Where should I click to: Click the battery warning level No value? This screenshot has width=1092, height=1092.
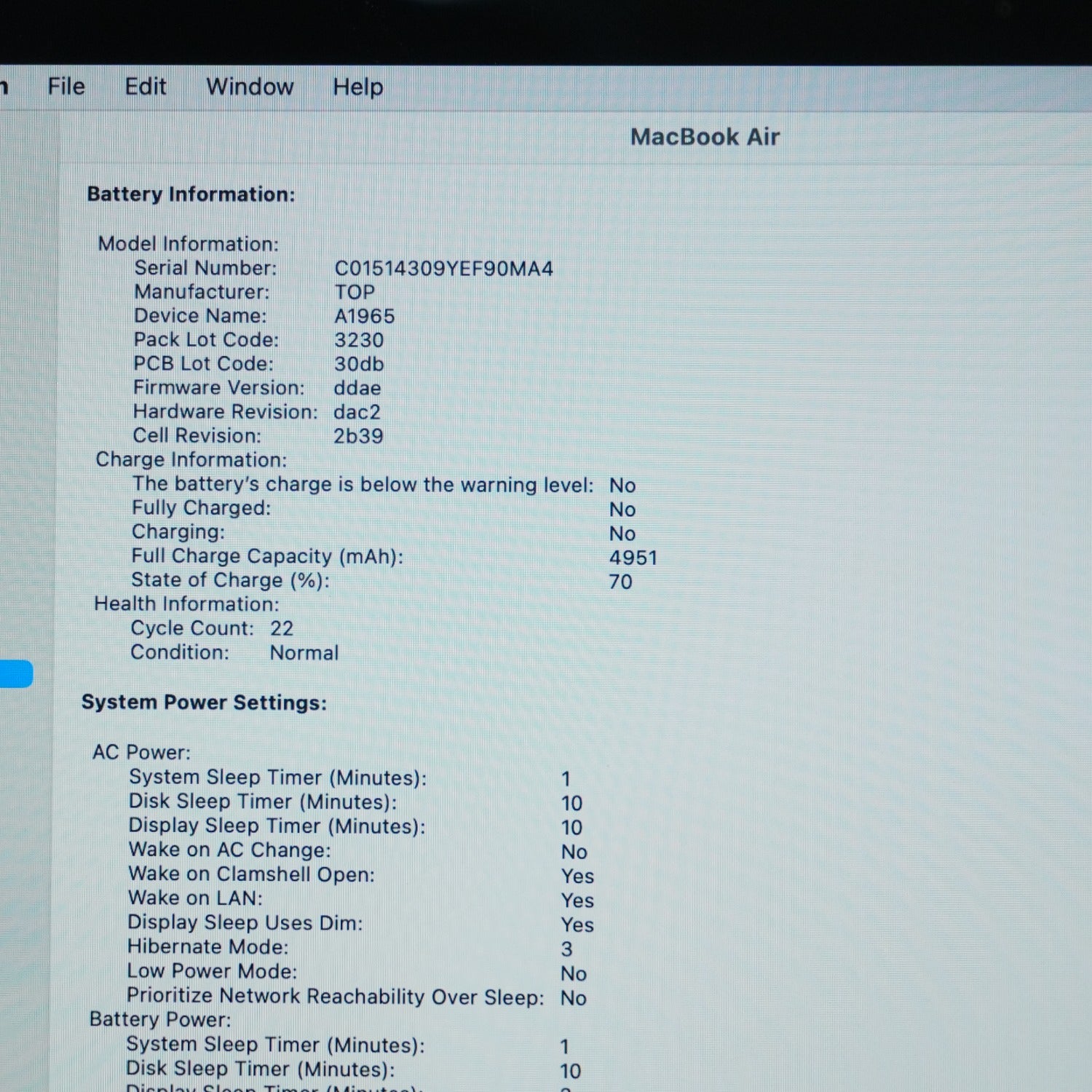tap(622, 486)
